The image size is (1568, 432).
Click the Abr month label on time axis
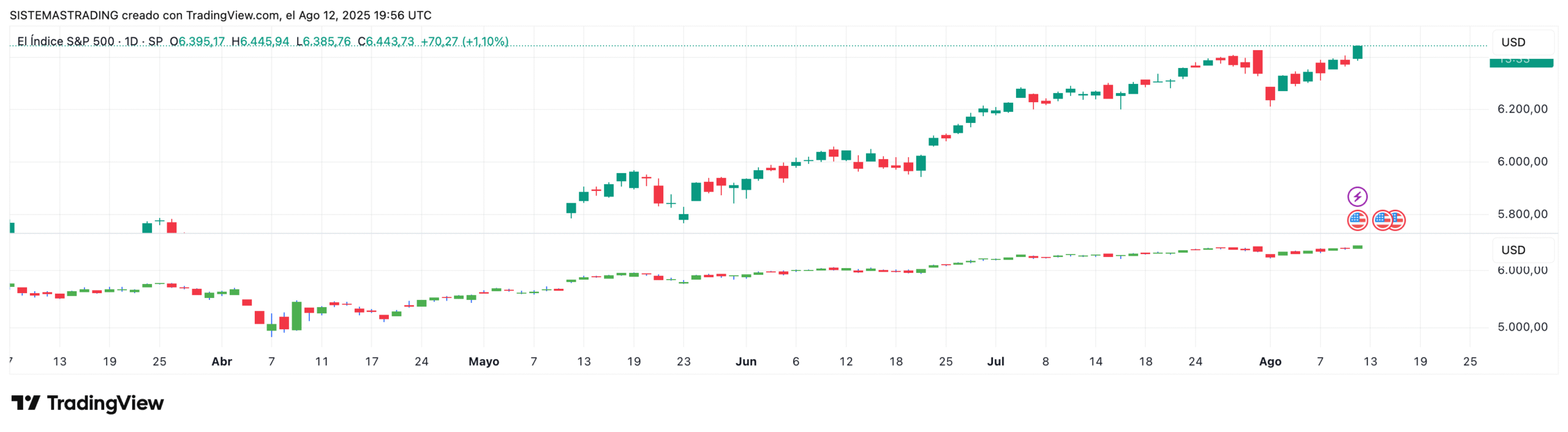coord(221,362)
